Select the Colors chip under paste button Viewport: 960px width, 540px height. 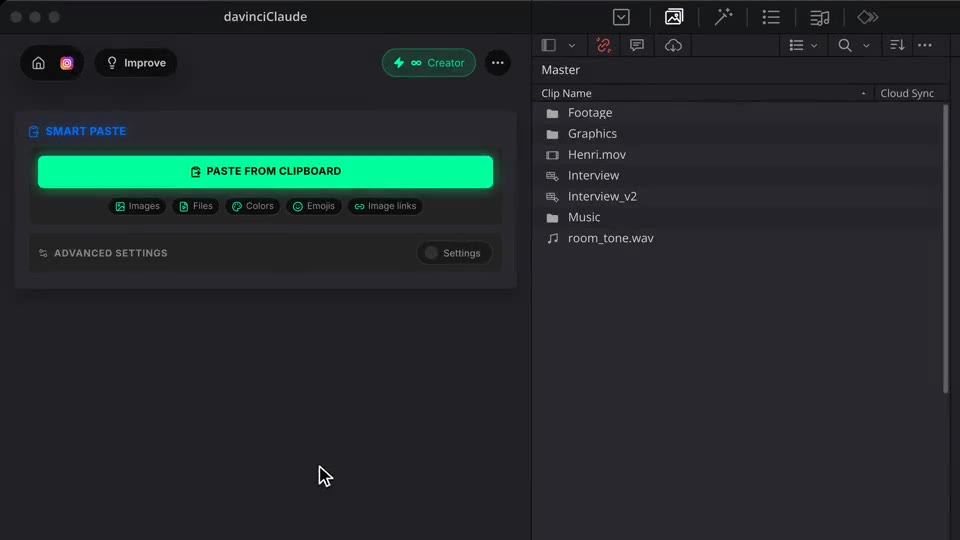pos(252,206)
